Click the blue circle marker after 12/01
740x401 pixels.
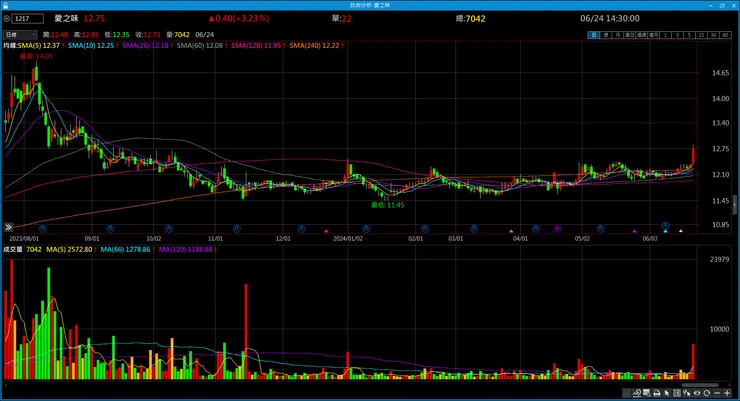[x=302, y=228]
